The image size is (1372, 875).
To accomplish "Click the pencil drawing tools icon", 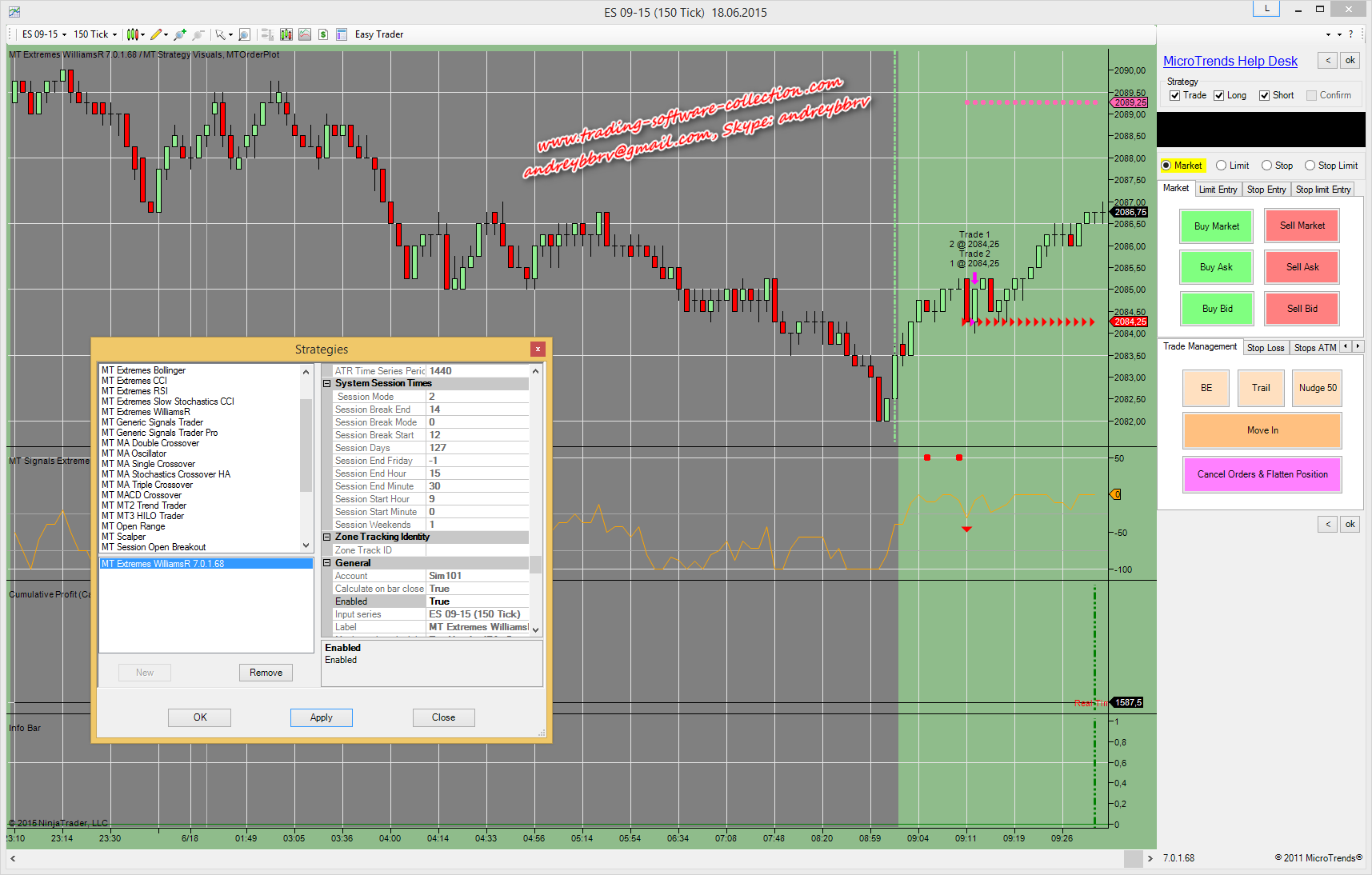I will (156, 34).
